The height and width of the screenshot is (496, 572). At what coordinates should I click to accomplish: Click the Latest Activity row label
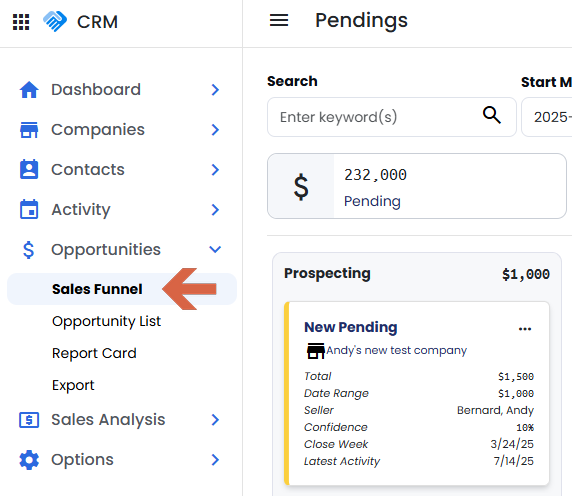click(x=342, y=461)
